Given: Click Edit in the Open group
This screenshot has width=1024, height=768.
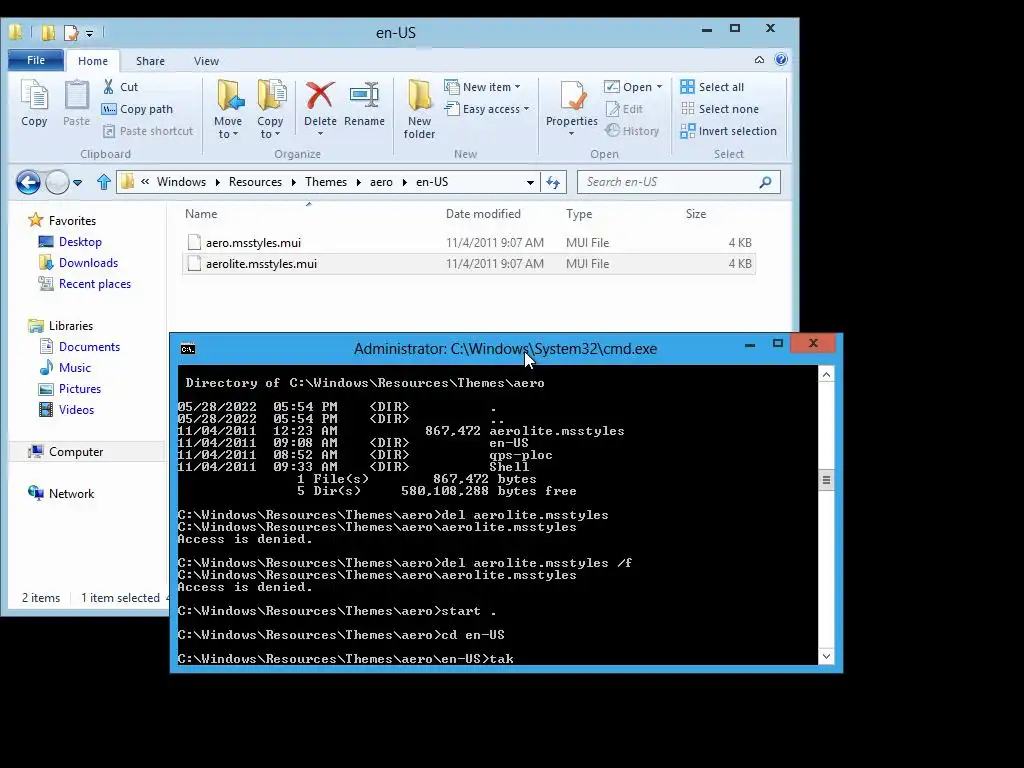Looking at the screenshot, I should [624, 109].
